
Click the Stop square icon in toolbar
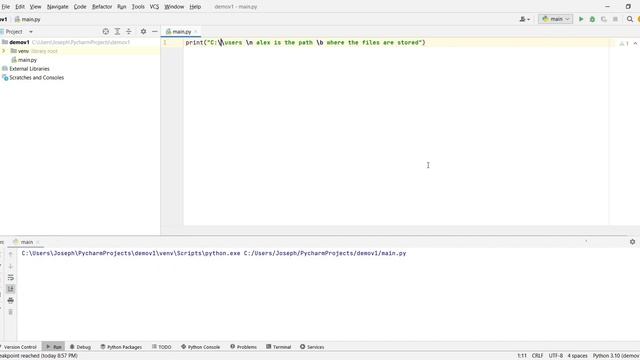[615, 19]
